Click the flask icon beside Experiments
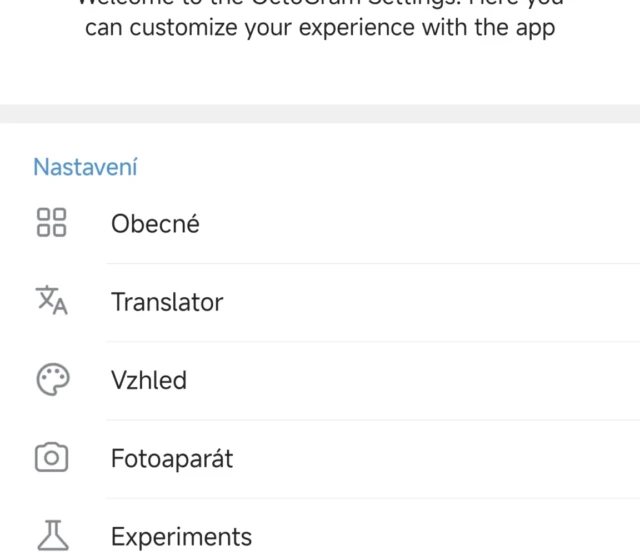The image size is (640, 560). tap(51, 536)
